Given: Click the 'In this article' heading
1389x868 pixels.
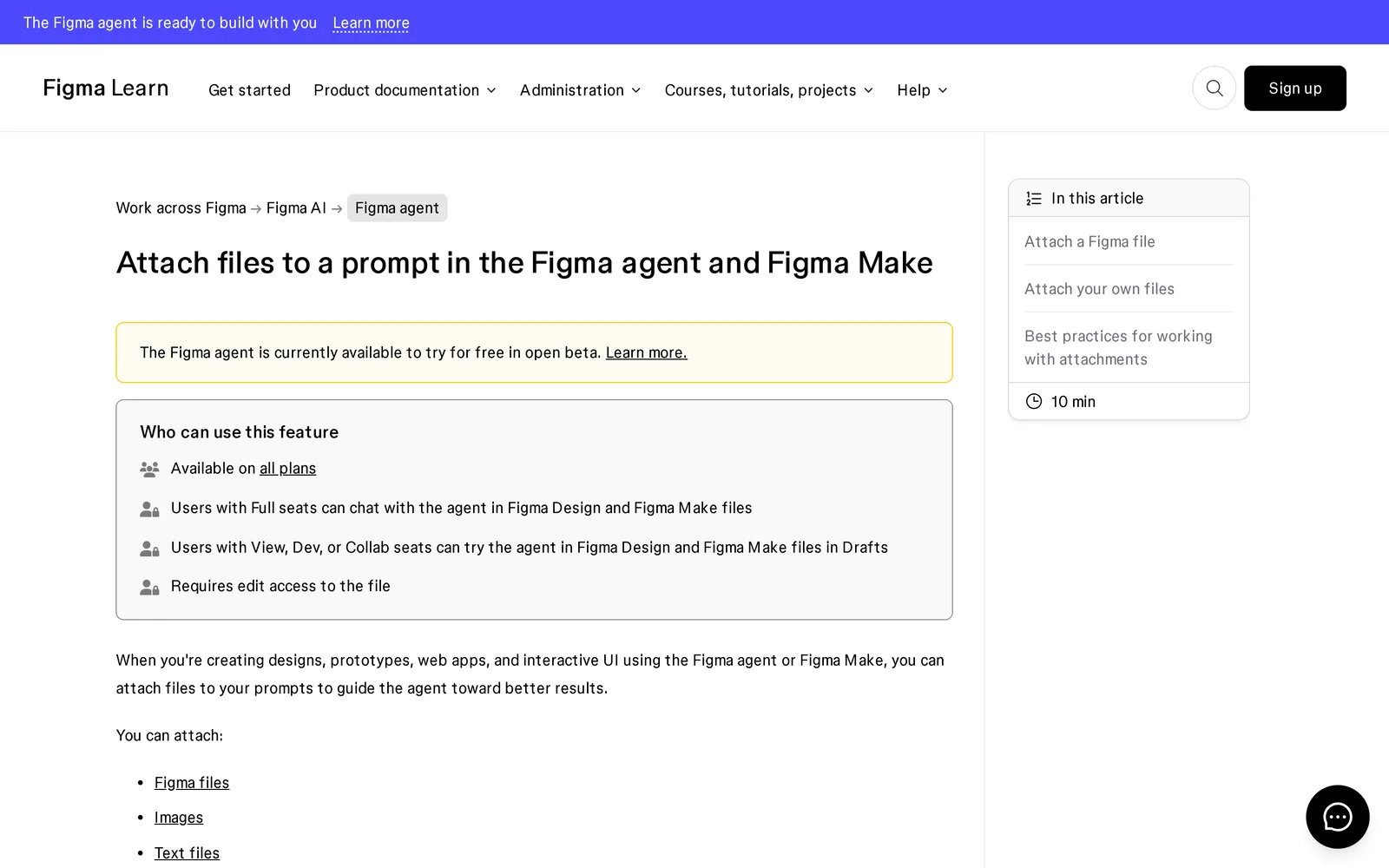Looking at the screenshot, I should [1097, 198].
